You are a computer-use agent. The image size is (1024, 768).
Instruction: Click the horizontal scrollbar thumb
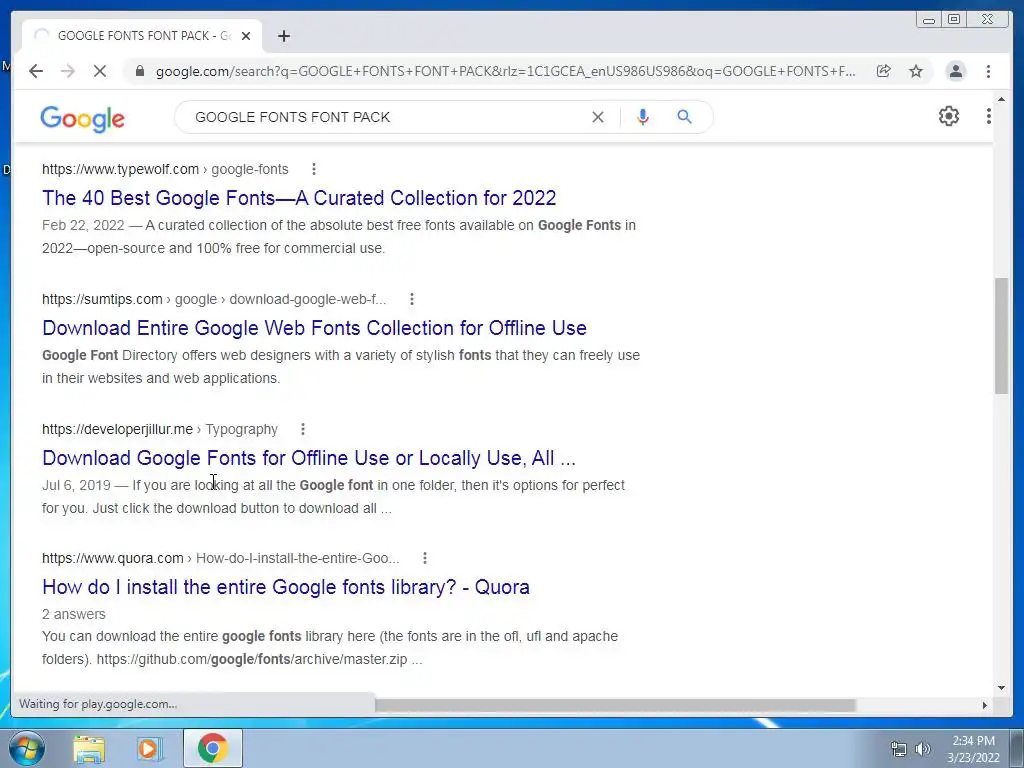tap(615, 705)
